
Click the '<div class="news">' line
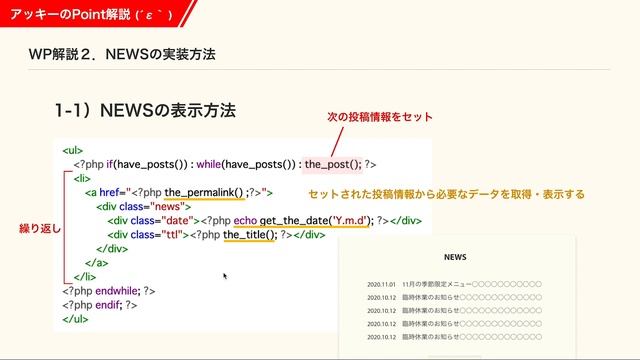(144, 207)
